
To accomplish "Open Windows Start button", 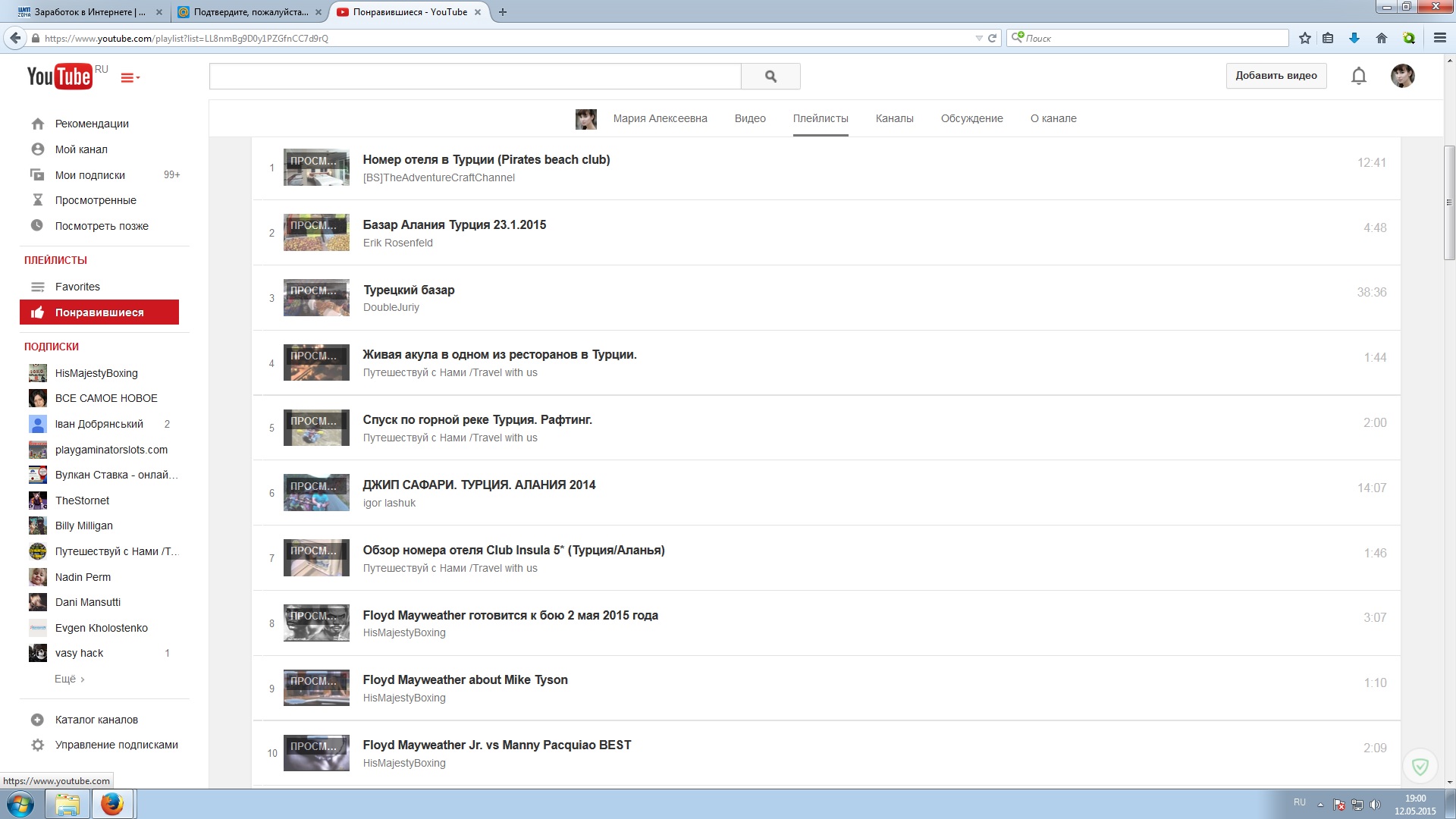I will pyautogui.click(x=20, y=804).
